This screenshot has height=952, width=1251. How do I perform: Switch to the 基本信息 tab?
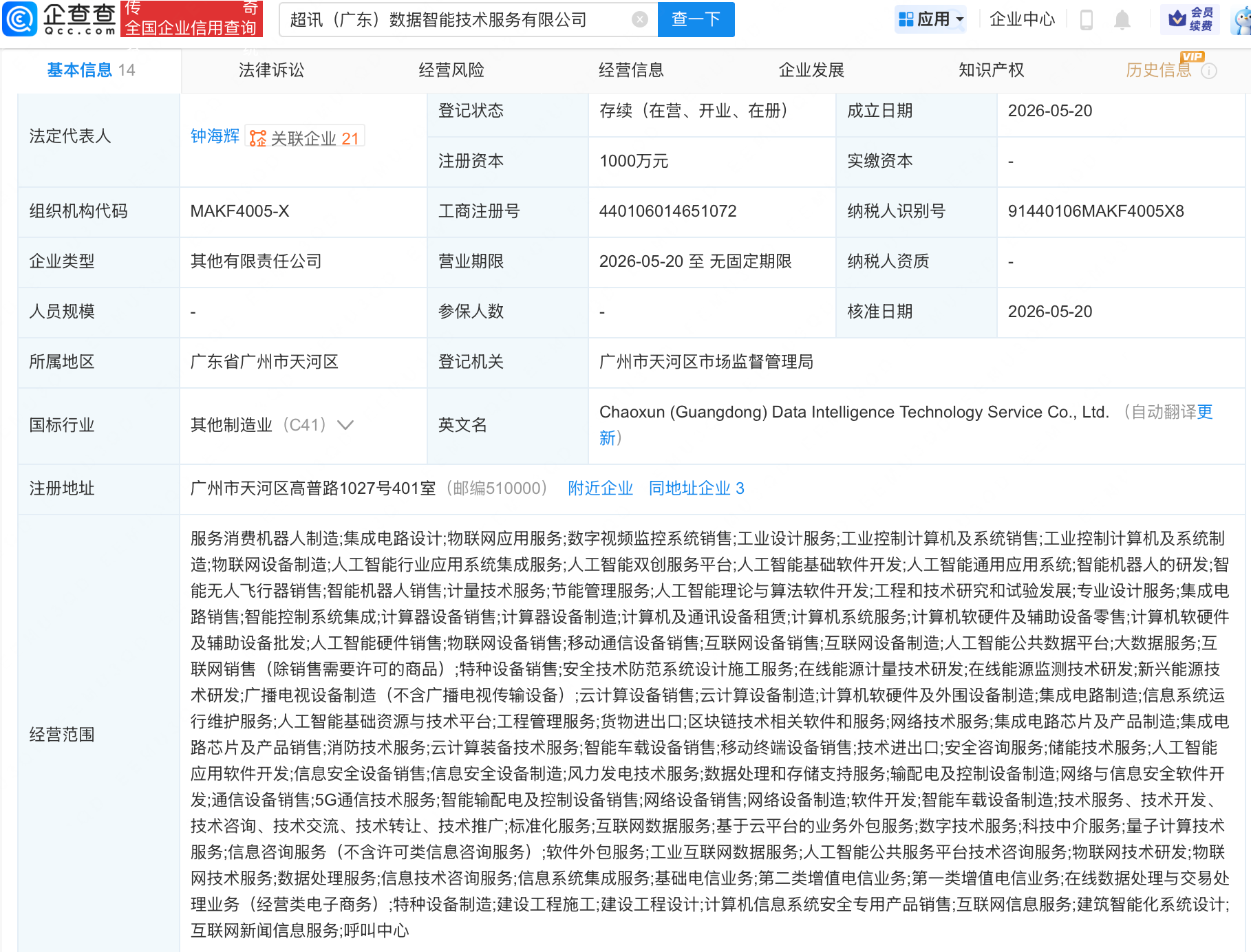(x=91, y=70)
